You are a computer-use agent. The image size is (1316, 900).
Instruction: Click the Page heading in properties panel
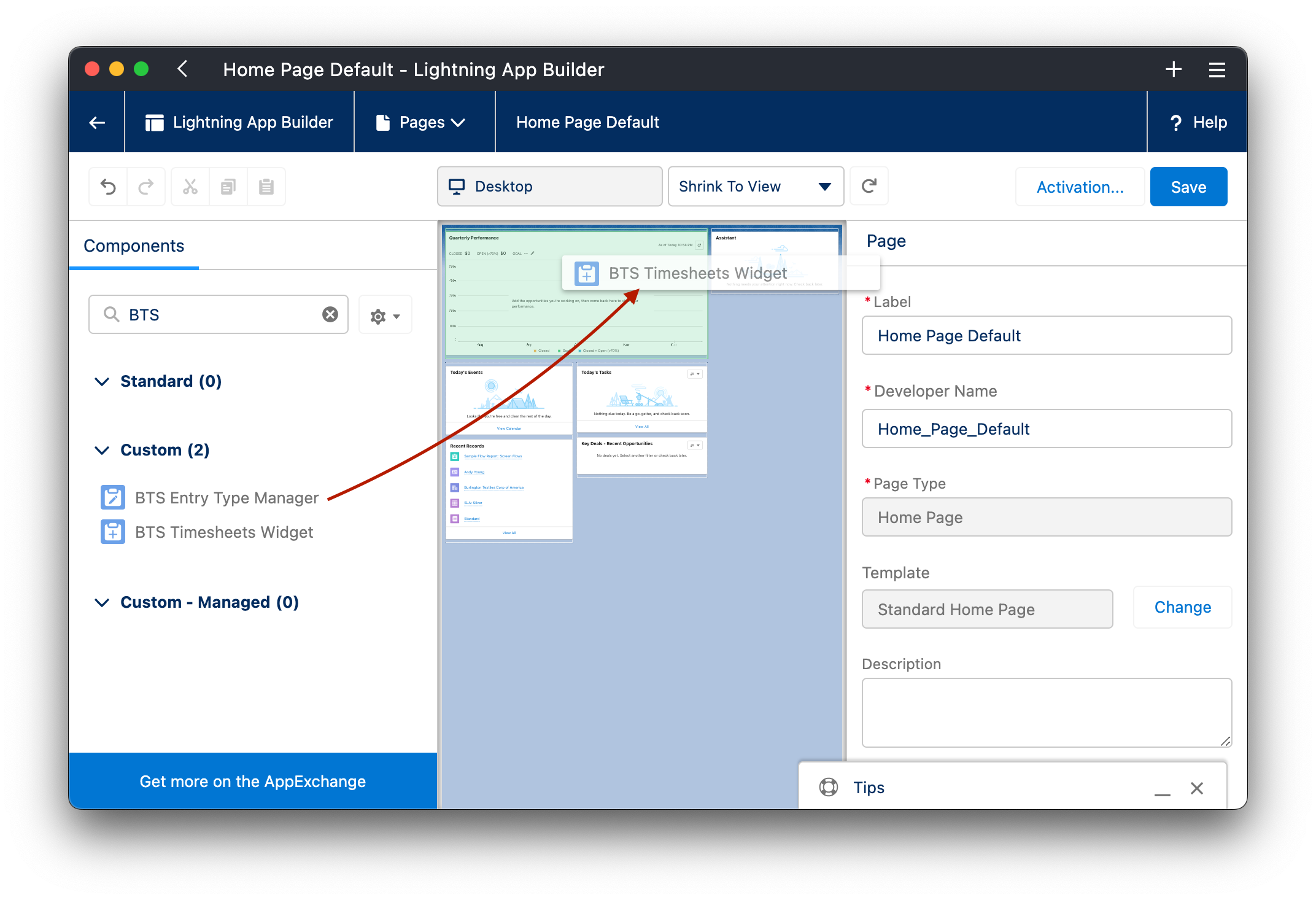886,241
